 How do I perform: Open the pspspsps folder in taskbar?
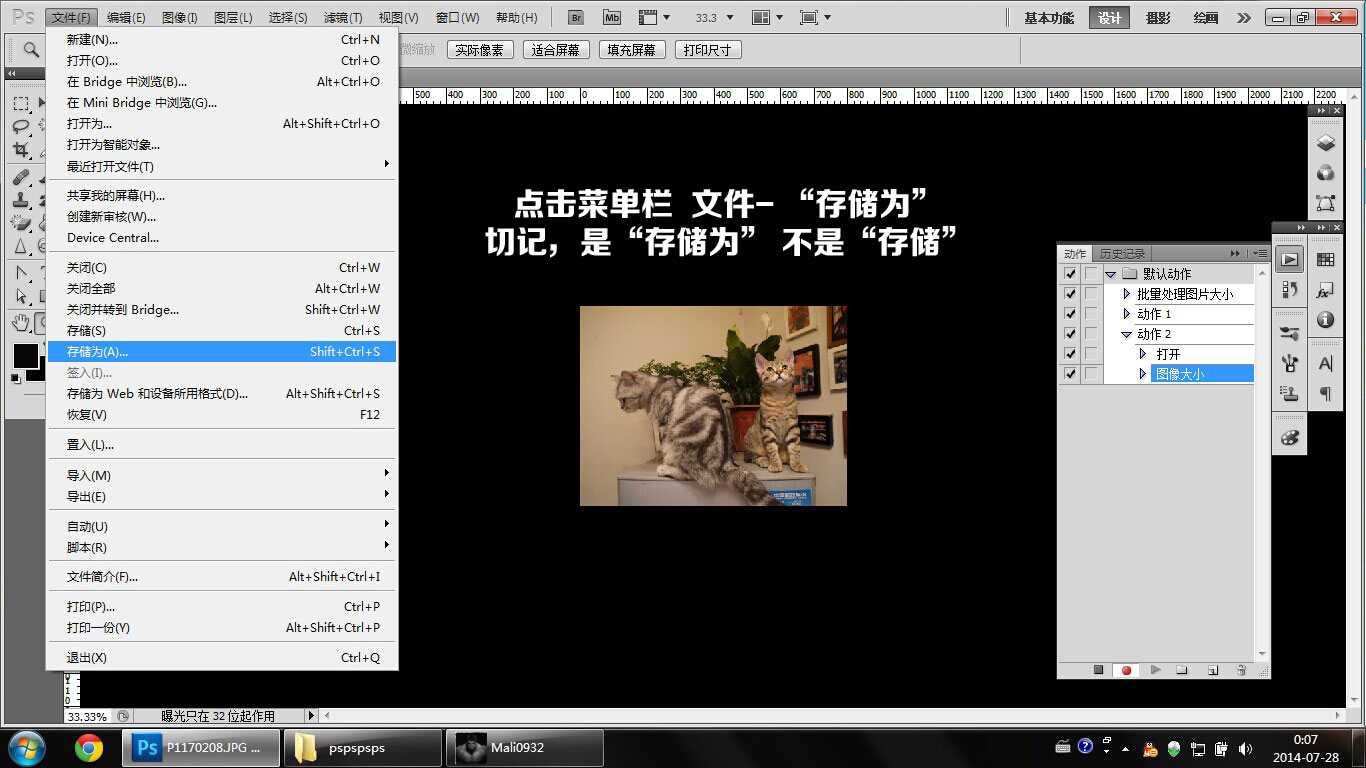point(363,748)
